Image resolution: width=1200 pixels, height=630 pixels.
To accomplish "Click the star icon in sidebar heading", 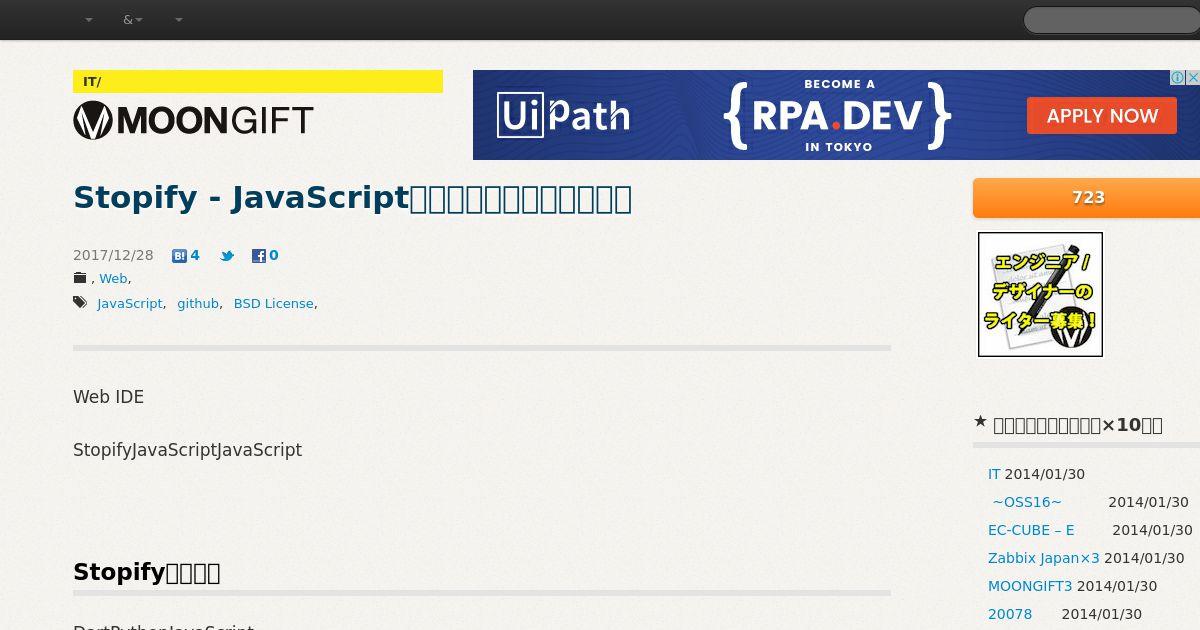I will (980, 422).
